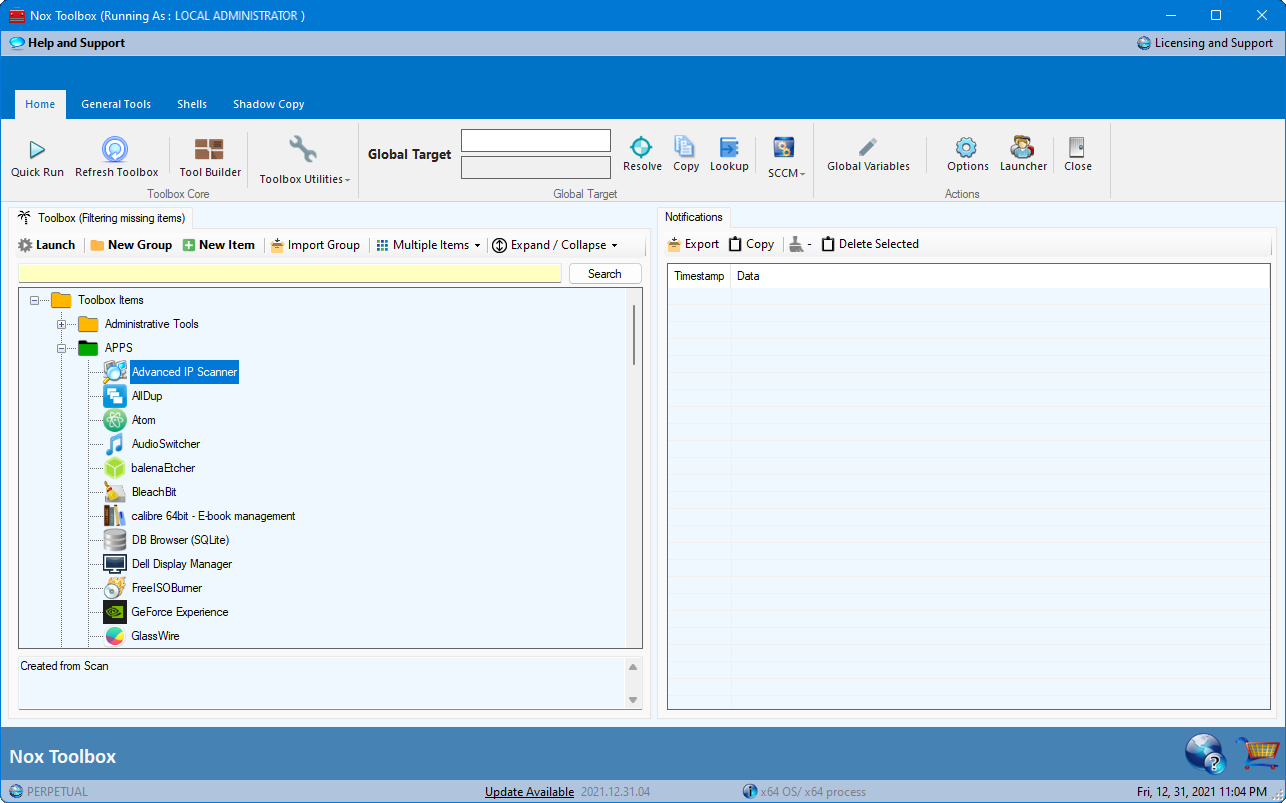1286x803 pixels.
Task: Select the FreeISOBurner icon
Action: 115,588
